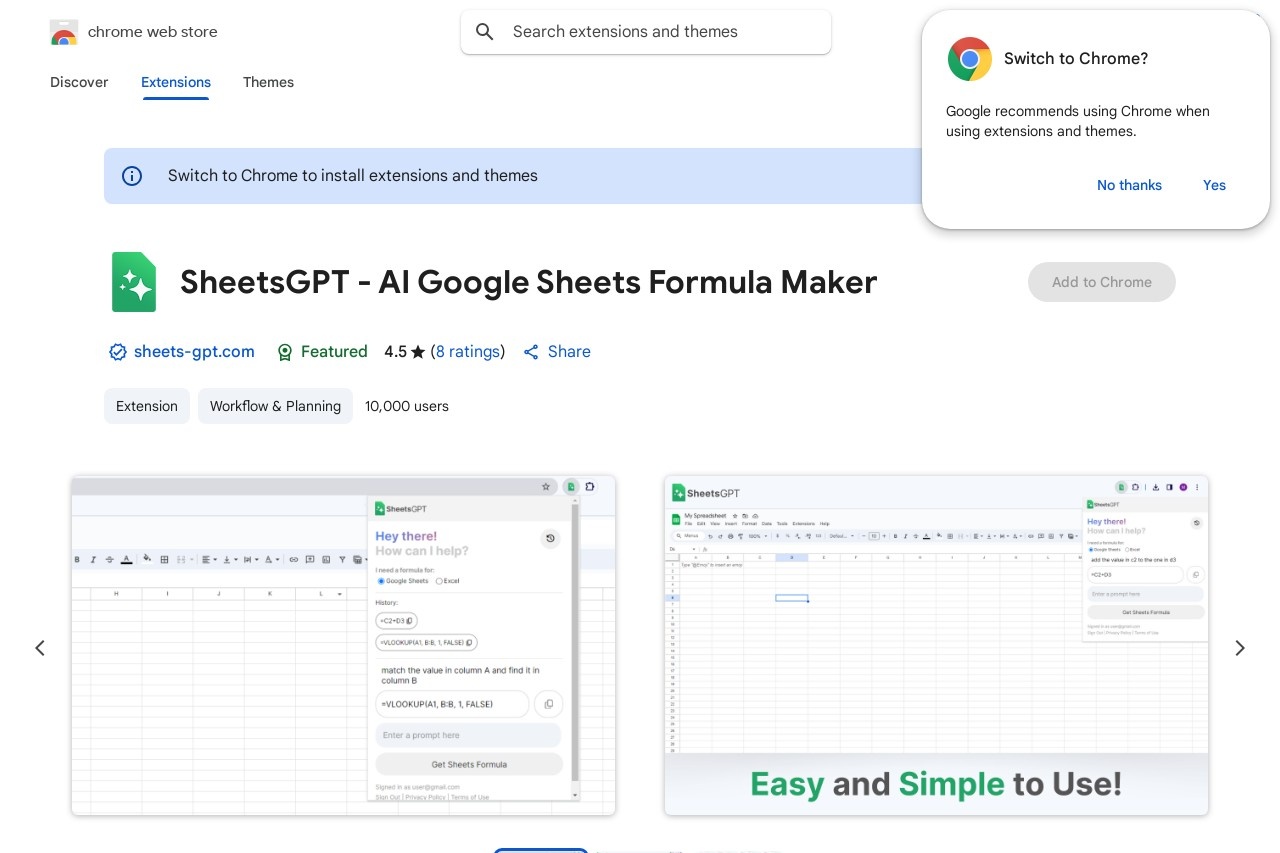The width and height of the screenshot is (1280, 853).
Task: Open the Extensions tab
Action: point(176,82)
